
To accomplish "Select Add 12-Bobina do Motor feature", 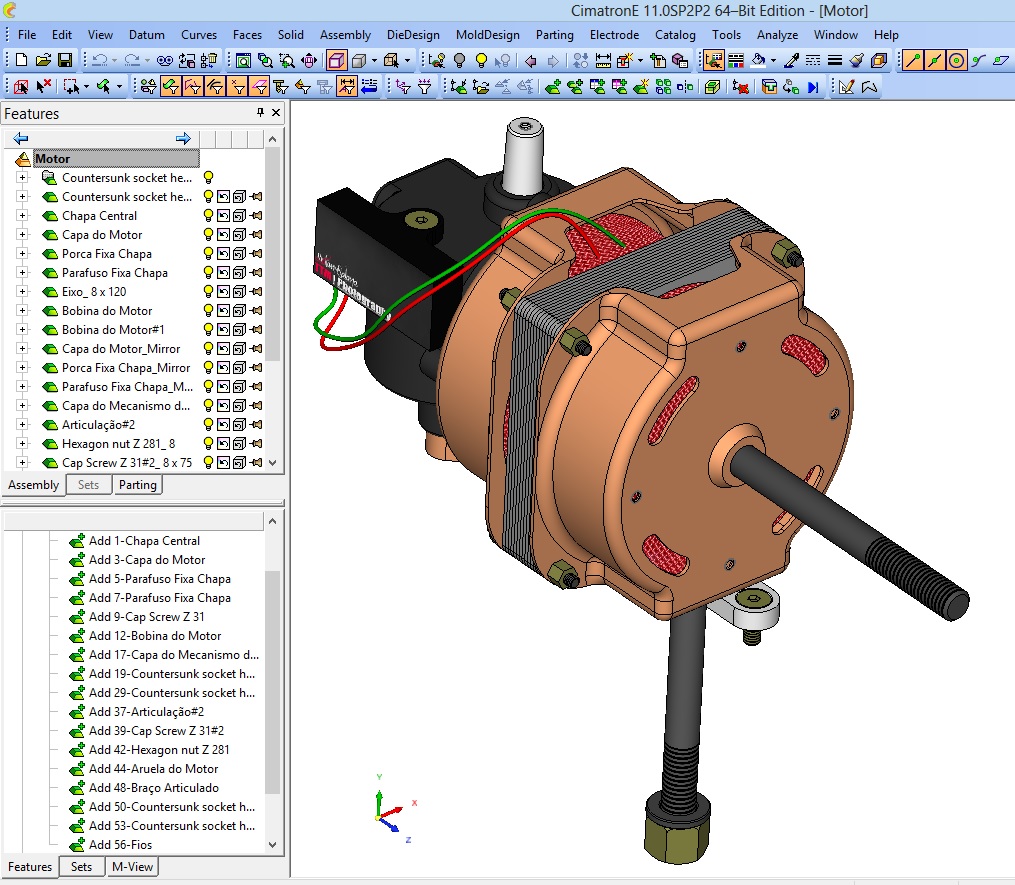I will [155, 636].
